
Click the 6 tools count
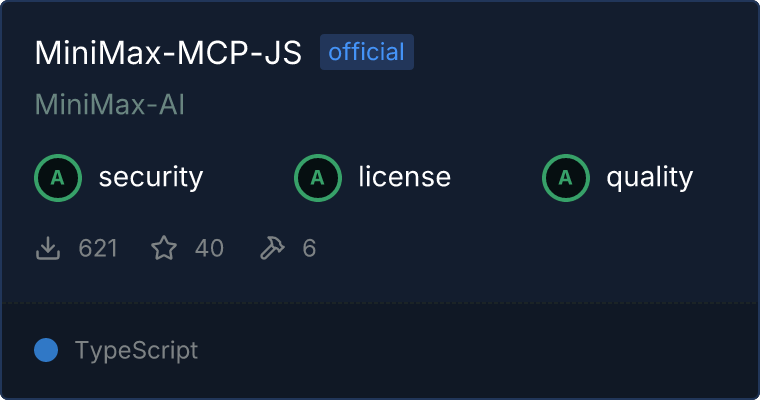309,248
